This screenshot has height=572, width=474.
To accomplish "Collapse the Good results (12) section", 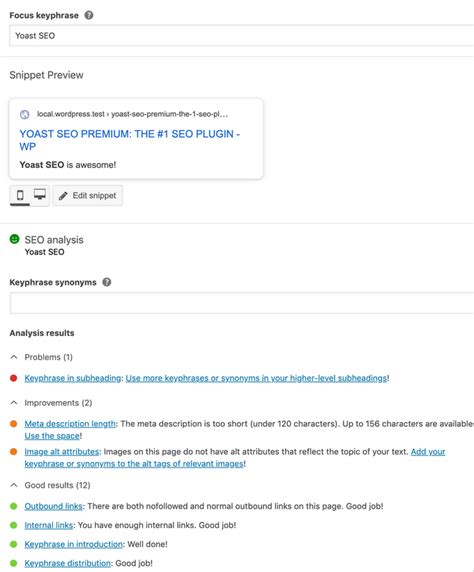I will (x=14, y=485).
